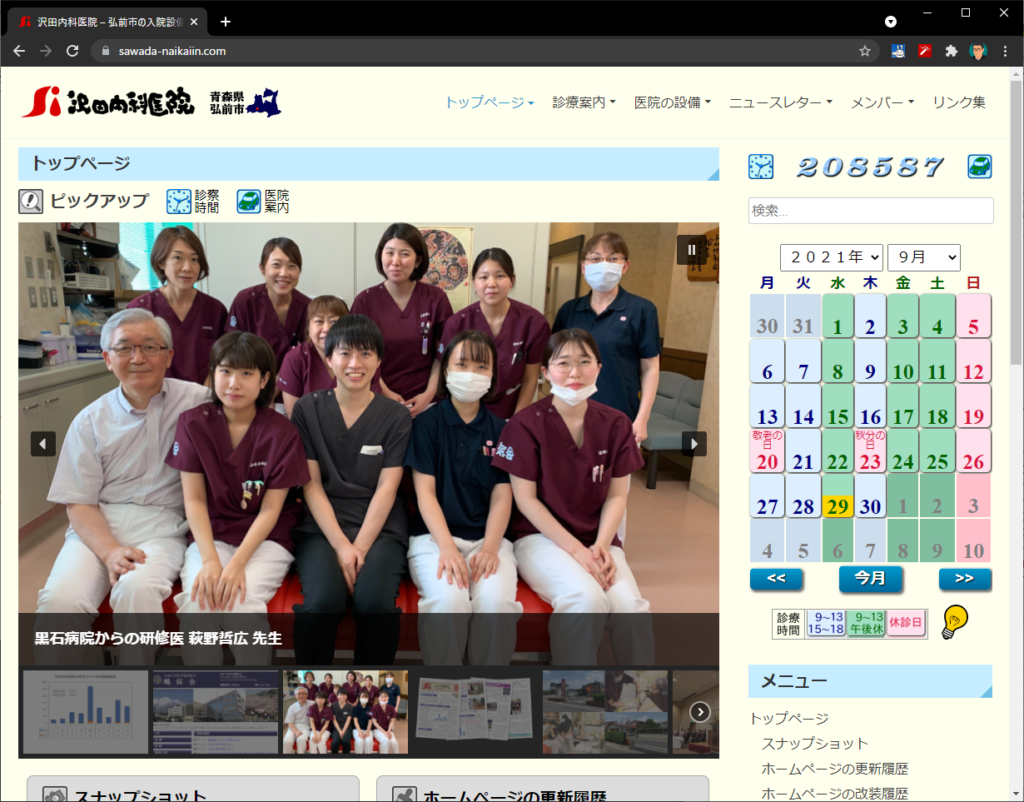Click the site info lock icon
1024x802 pixels.
[106, 51]
